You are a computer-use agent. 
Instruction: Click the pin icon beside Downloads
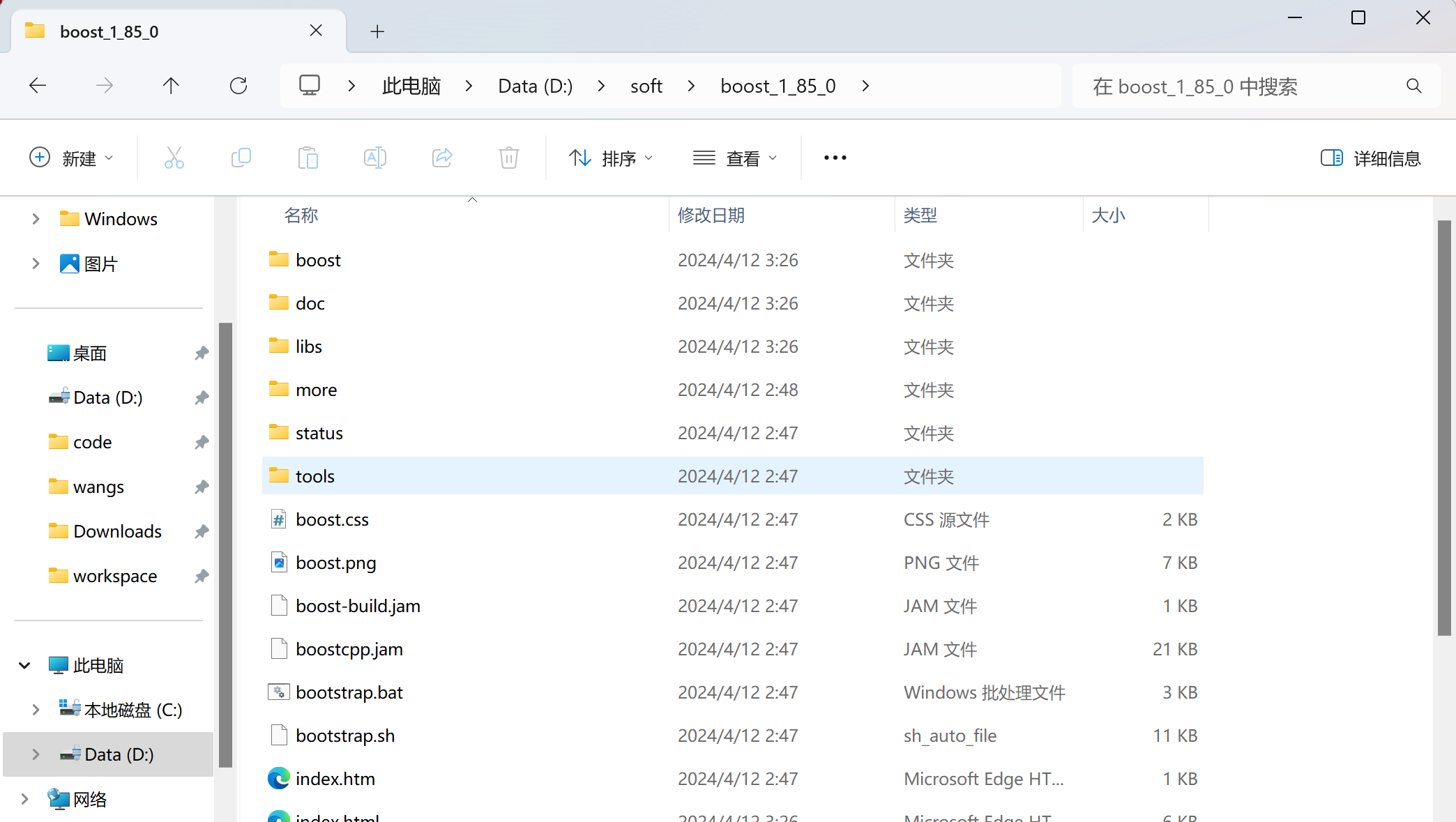[x=202, y=532]
